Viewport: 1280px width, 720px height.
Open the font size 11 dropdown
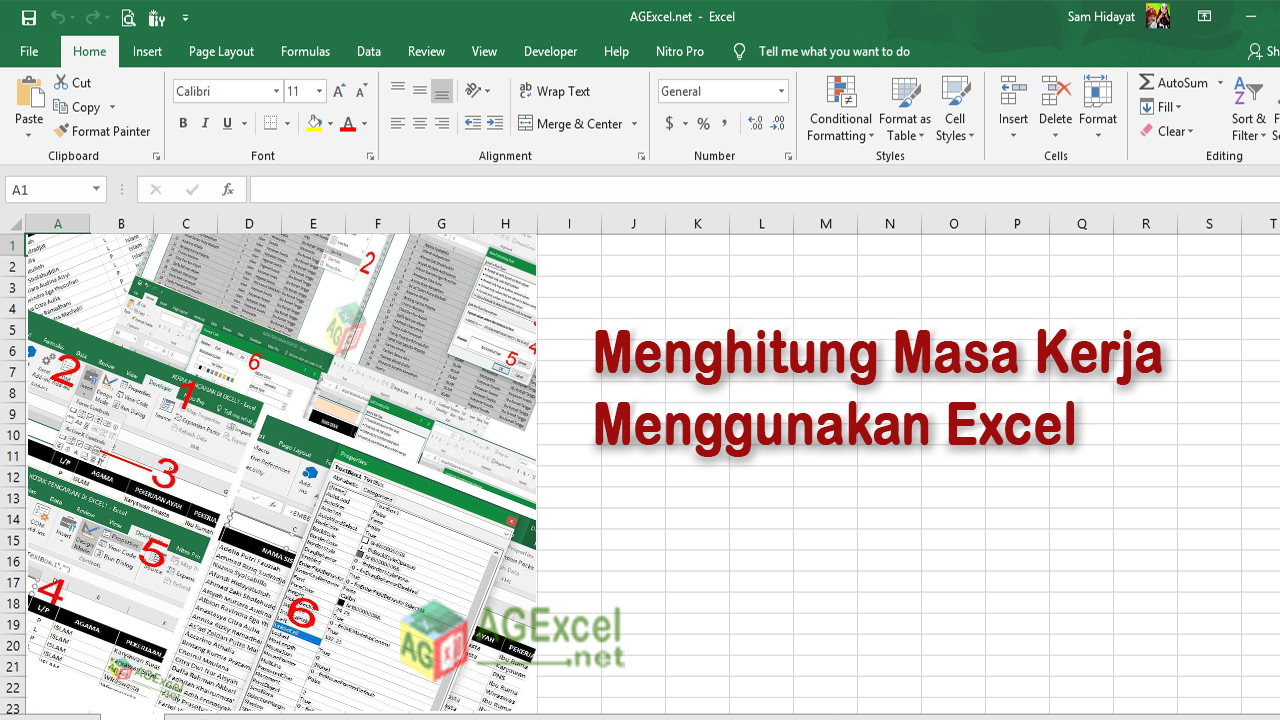pos(319,91)
